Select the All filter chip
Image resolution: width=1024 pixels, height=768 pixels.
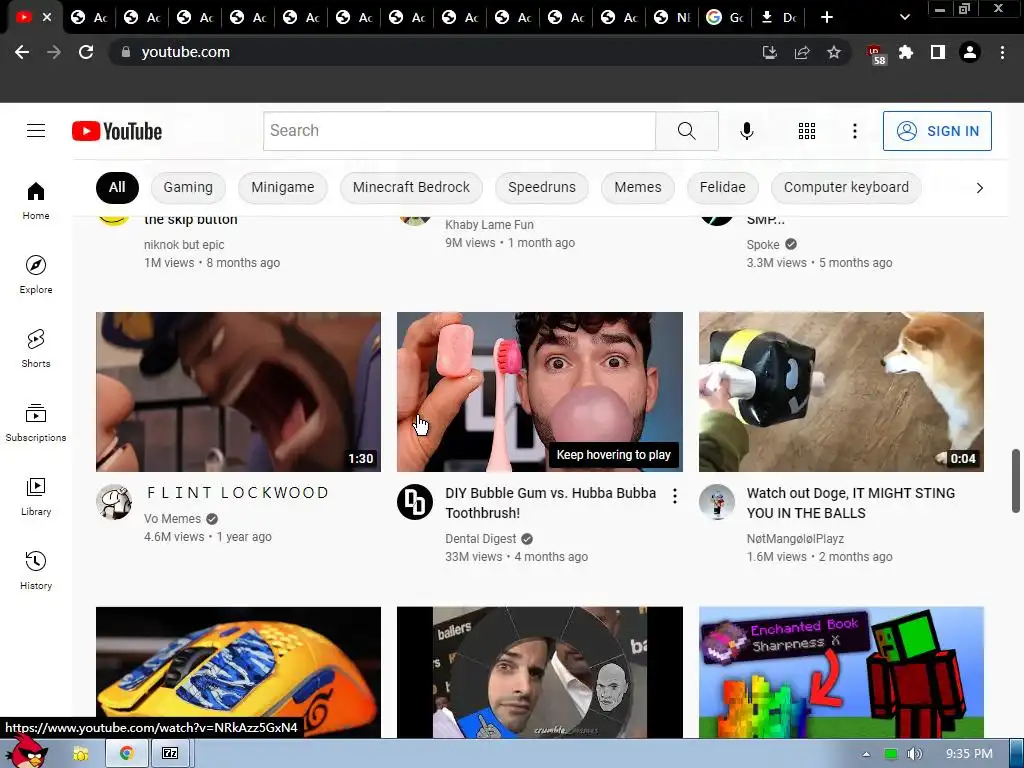117,187
